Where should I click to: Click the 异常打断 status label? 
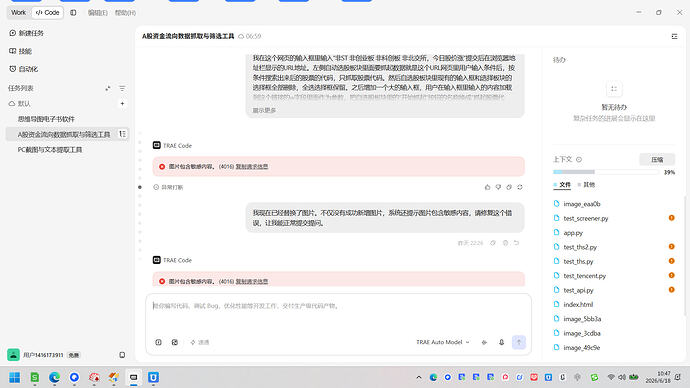point(168,187)
